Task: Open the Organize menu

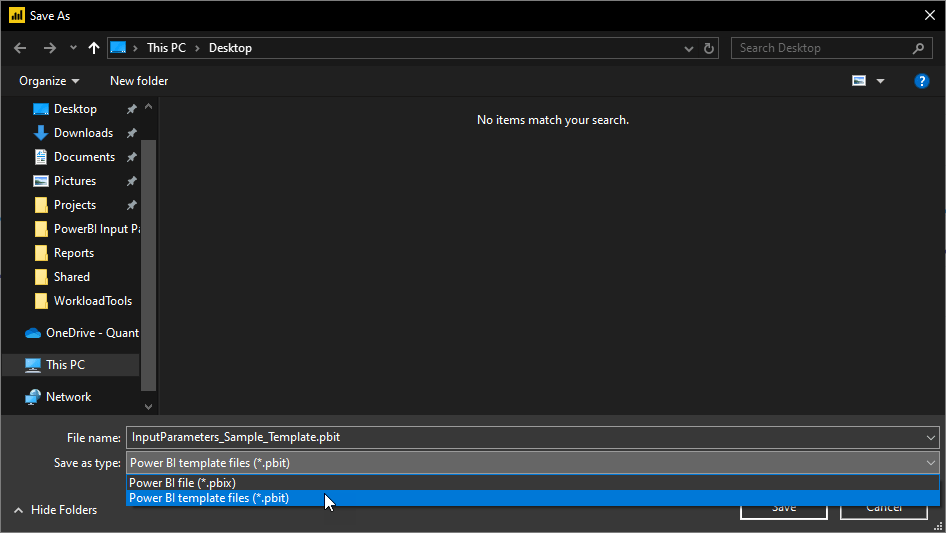Action: pos(49,81)
